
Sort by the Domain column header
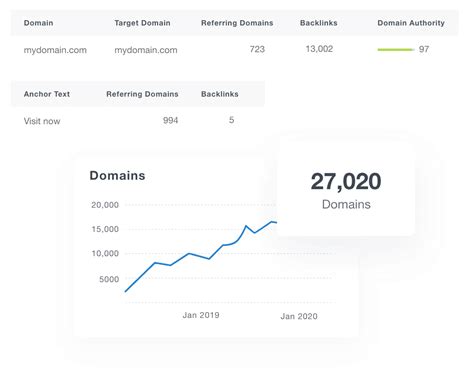tap(38, 23)
